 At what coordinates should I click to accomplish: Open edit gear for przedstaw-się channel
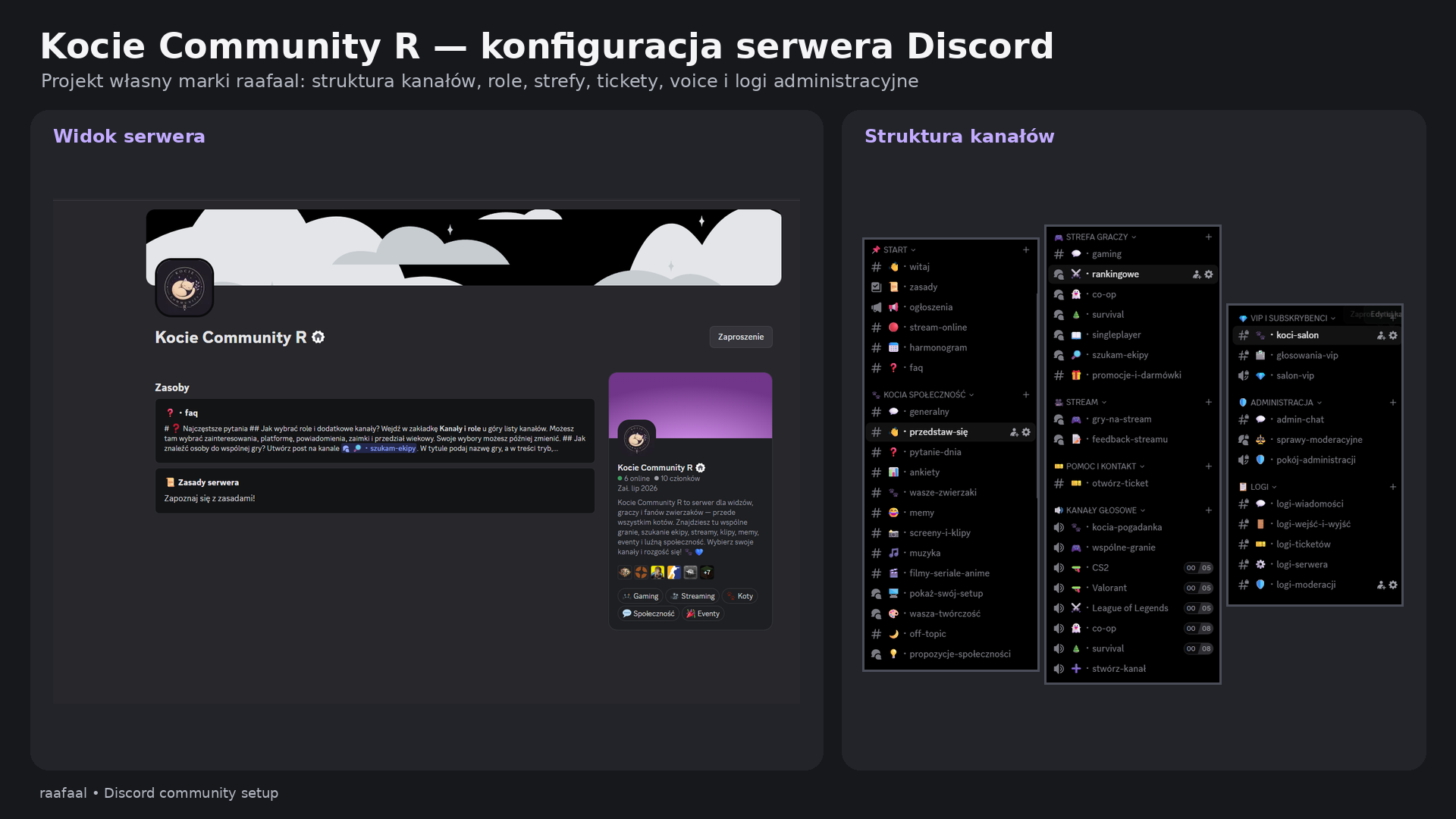(1026, 432)
